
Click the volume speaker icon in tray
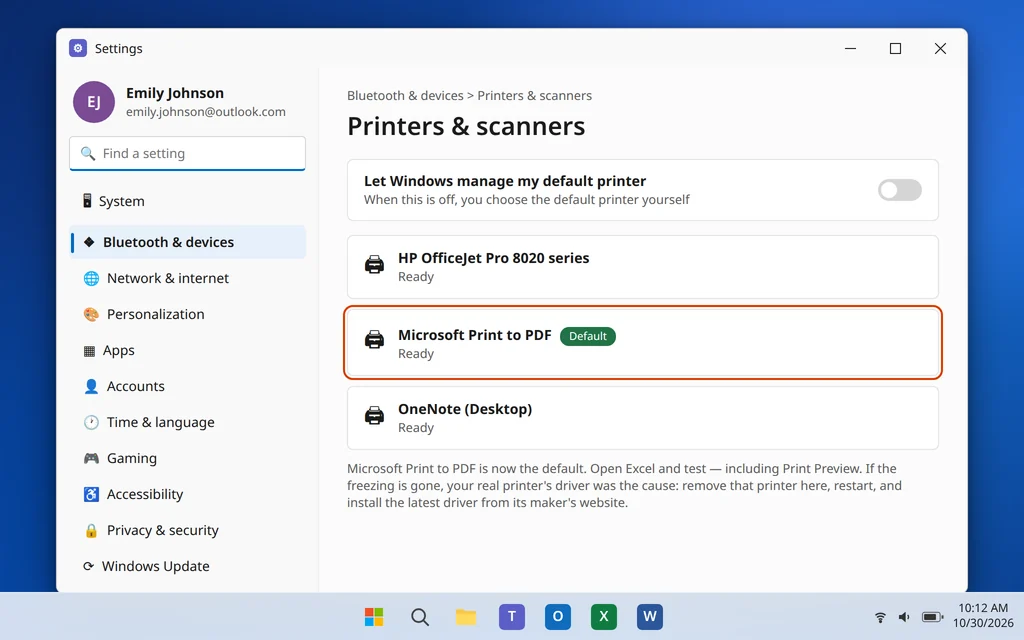pos(904,616)
